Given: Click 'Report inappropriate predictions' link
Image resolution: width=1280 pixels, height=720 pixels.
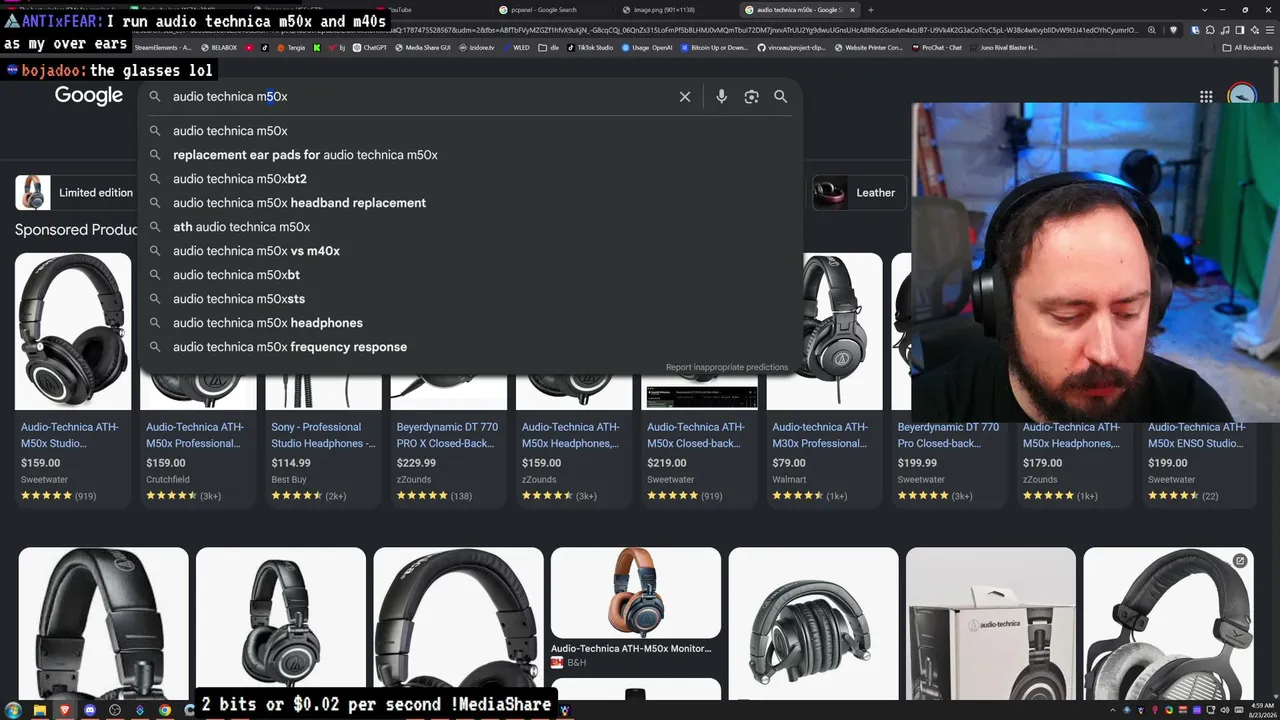Looking at the screenshot, I should 727,367.
